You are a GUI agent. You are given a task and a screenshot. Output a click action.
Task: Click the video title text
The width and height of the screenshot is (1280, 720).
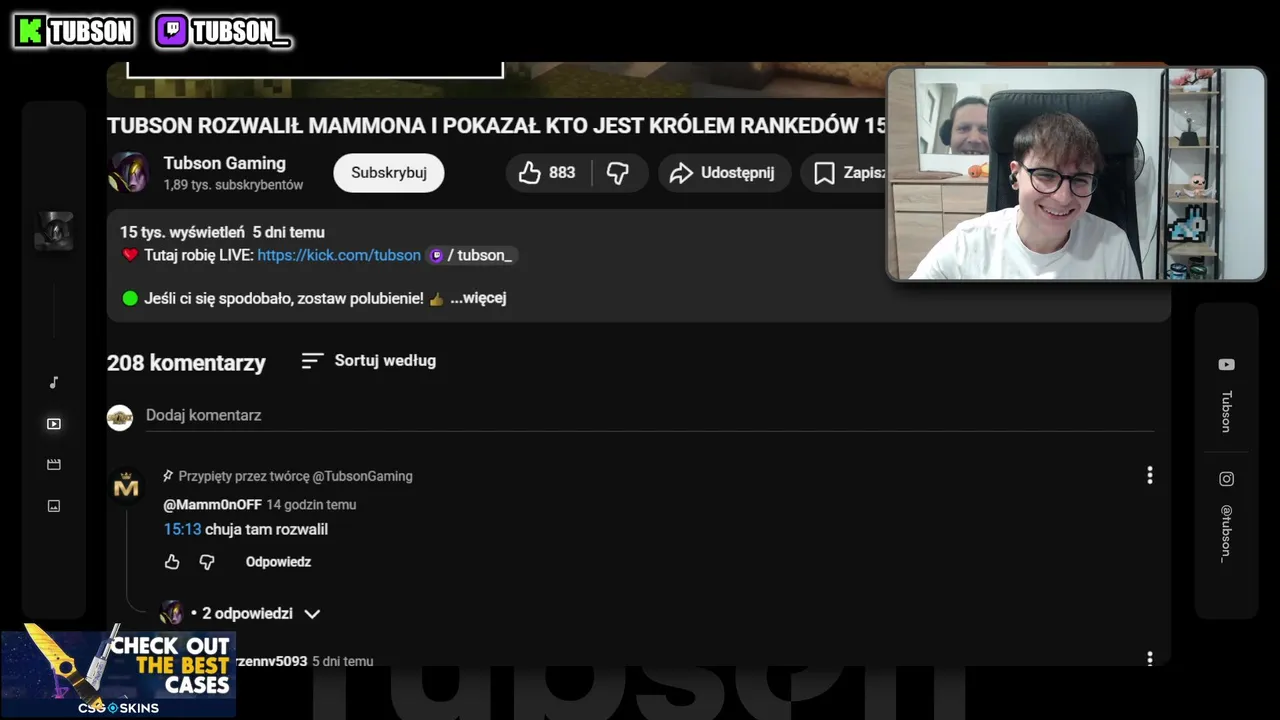[497, 126]
